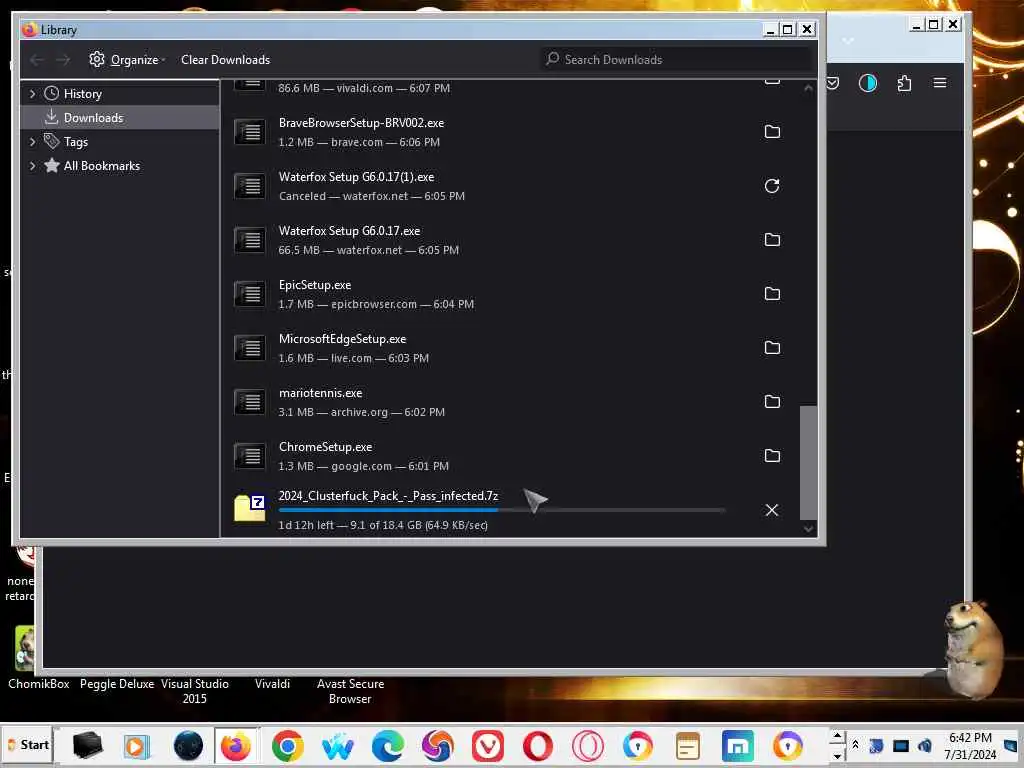Go forward in Library navigation
The width and height of the screenshot is (1024, 768).
click(63, 59)
